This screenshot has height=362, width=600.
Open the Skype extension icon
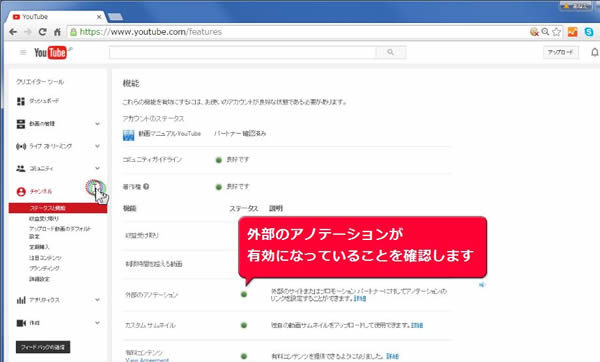click(589, 32)
